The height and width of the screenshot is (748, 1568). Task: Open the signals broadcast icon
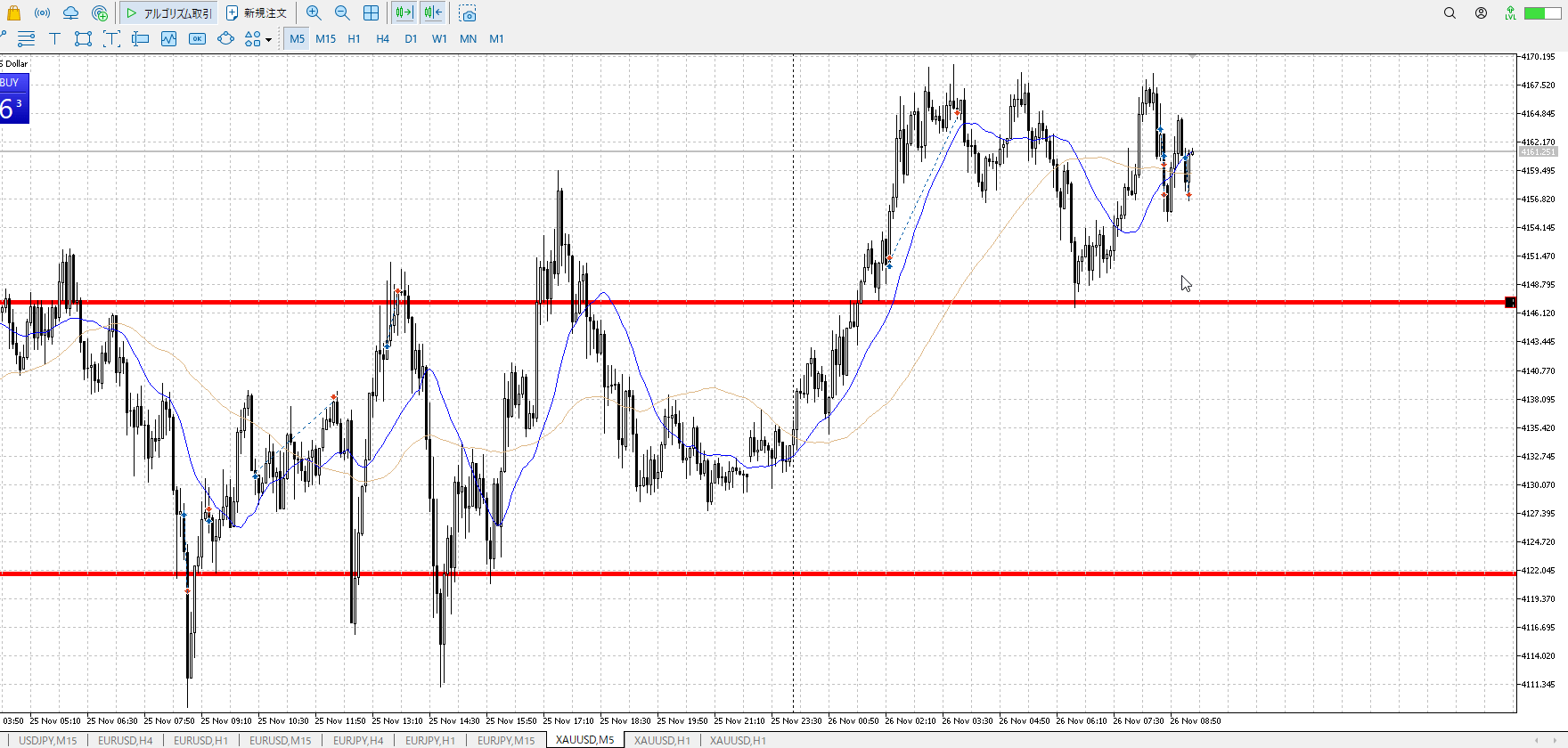point(42,13)
